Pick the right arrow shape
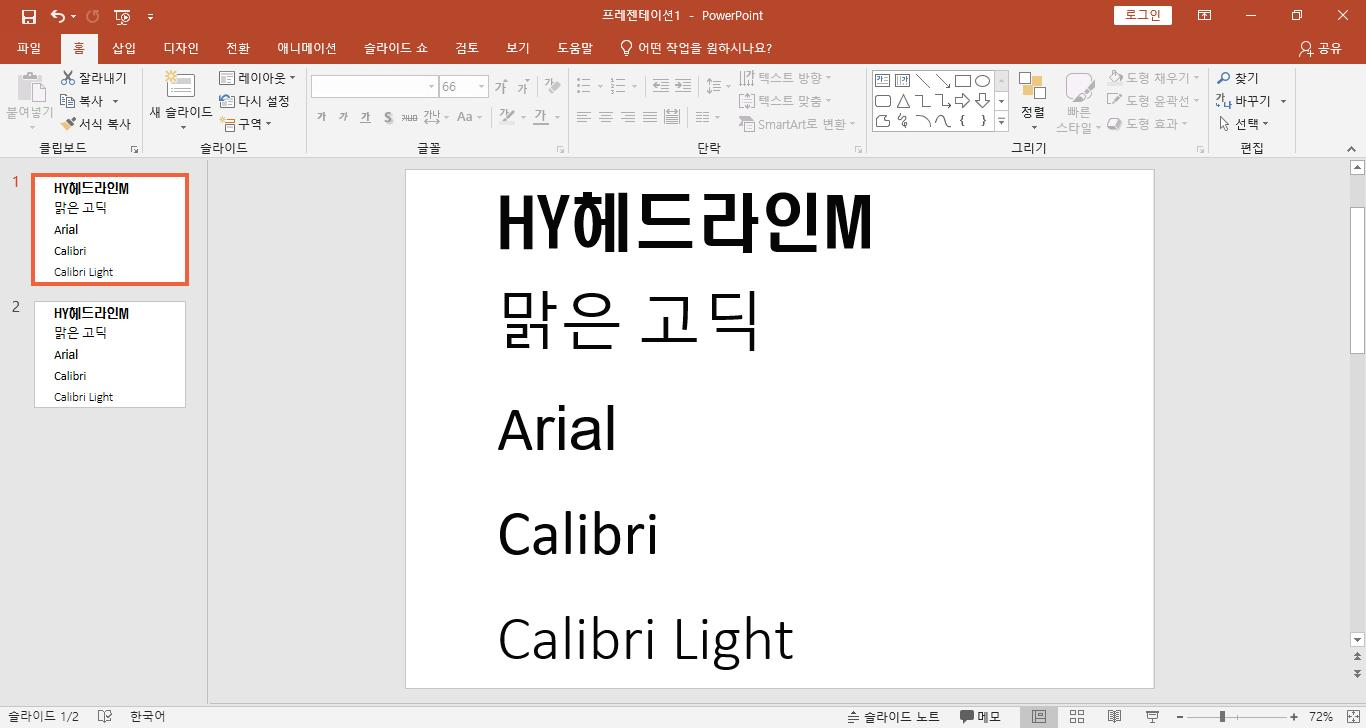Viewport: 1366px width, 728px height. click(x=962, y=101)
